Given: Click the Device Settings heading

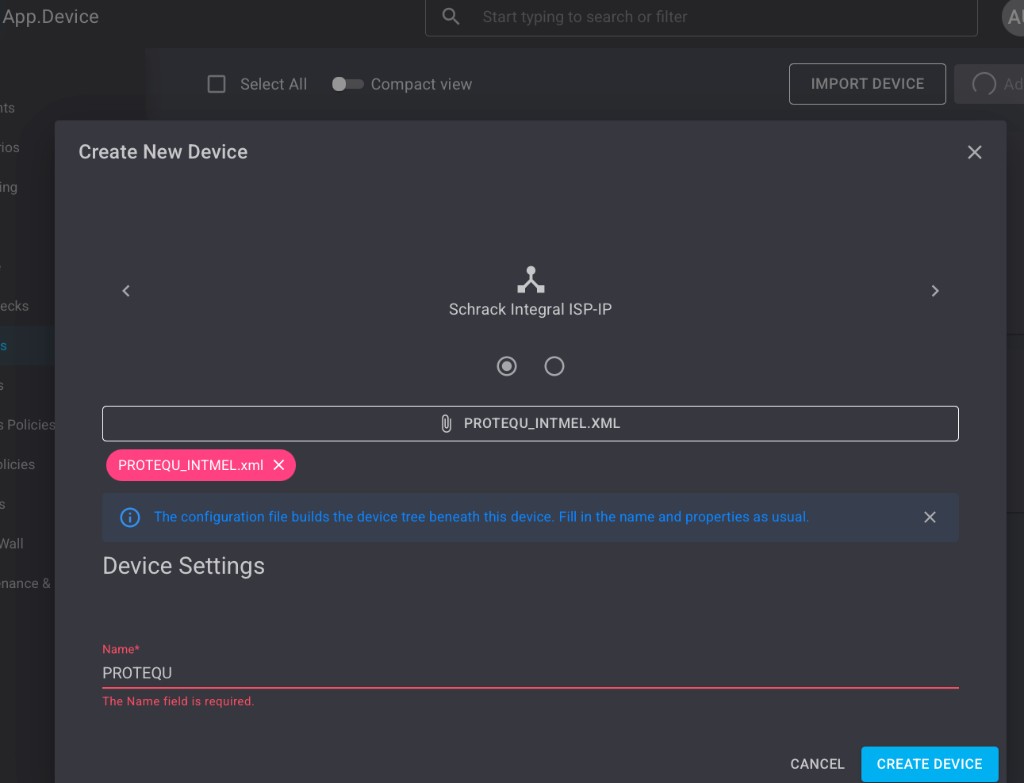Looking at the screenshot, I should (184, 566).
